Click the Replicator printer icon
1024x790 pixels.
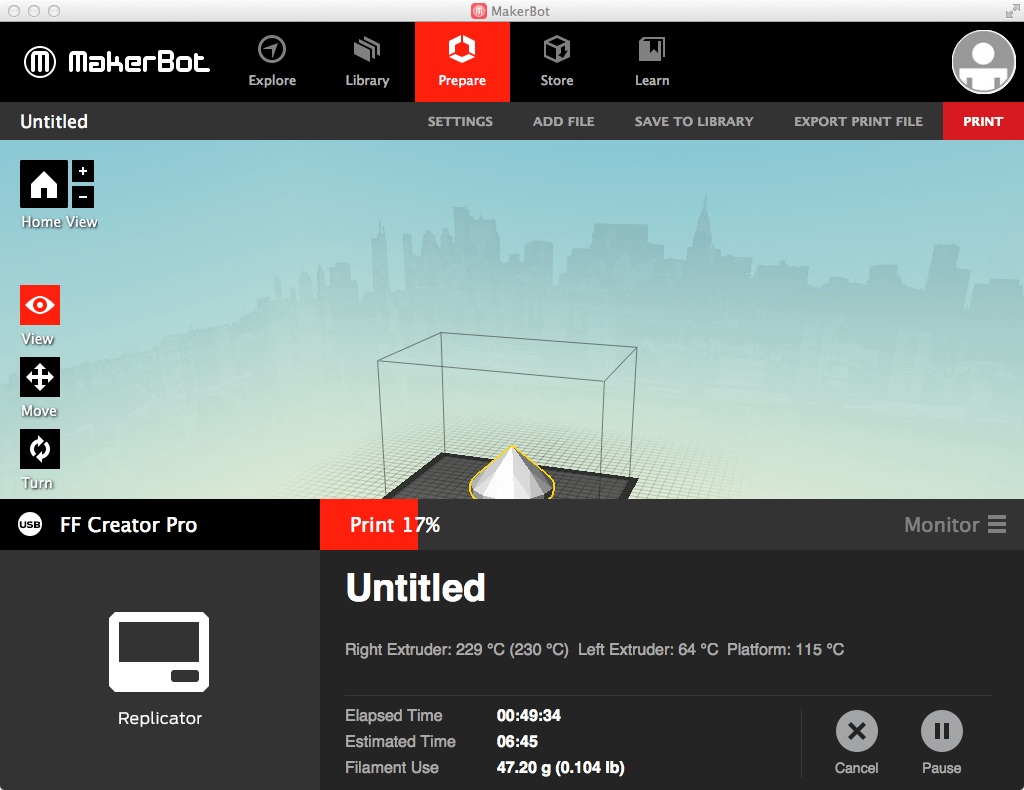click(159, 652)
